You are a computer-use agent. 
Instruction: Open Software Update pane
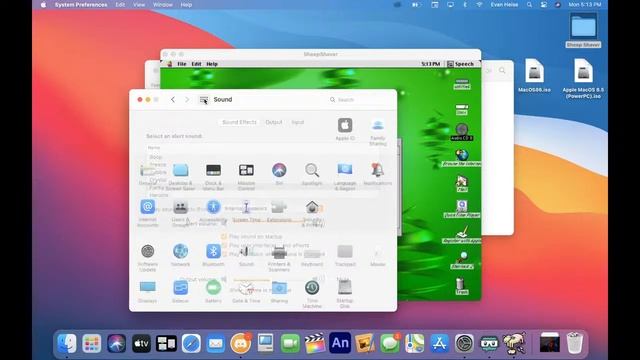pyautogui.click(x=148, y=258)
